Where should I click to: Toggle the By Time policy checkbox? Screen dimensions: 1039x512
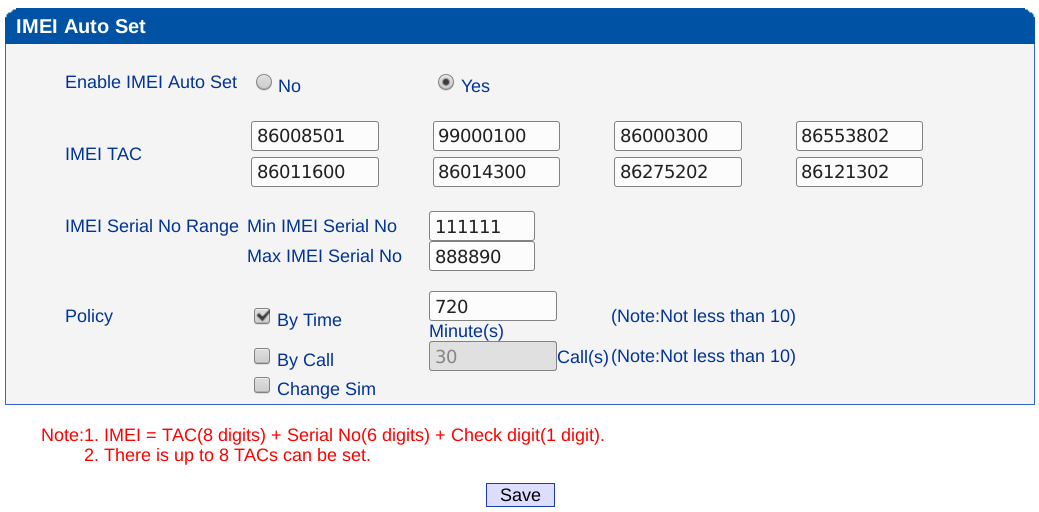[262, 316]
